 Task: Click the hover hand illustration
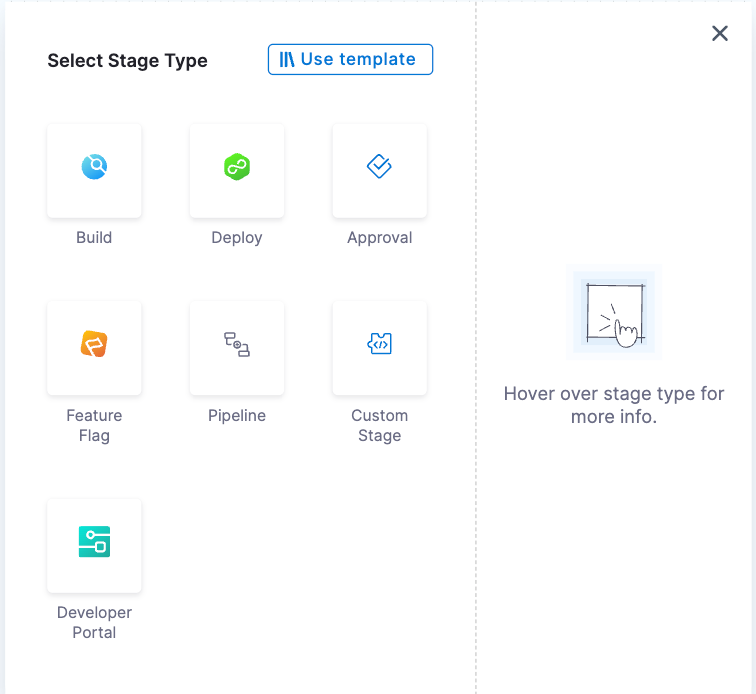tap(614, 313)
